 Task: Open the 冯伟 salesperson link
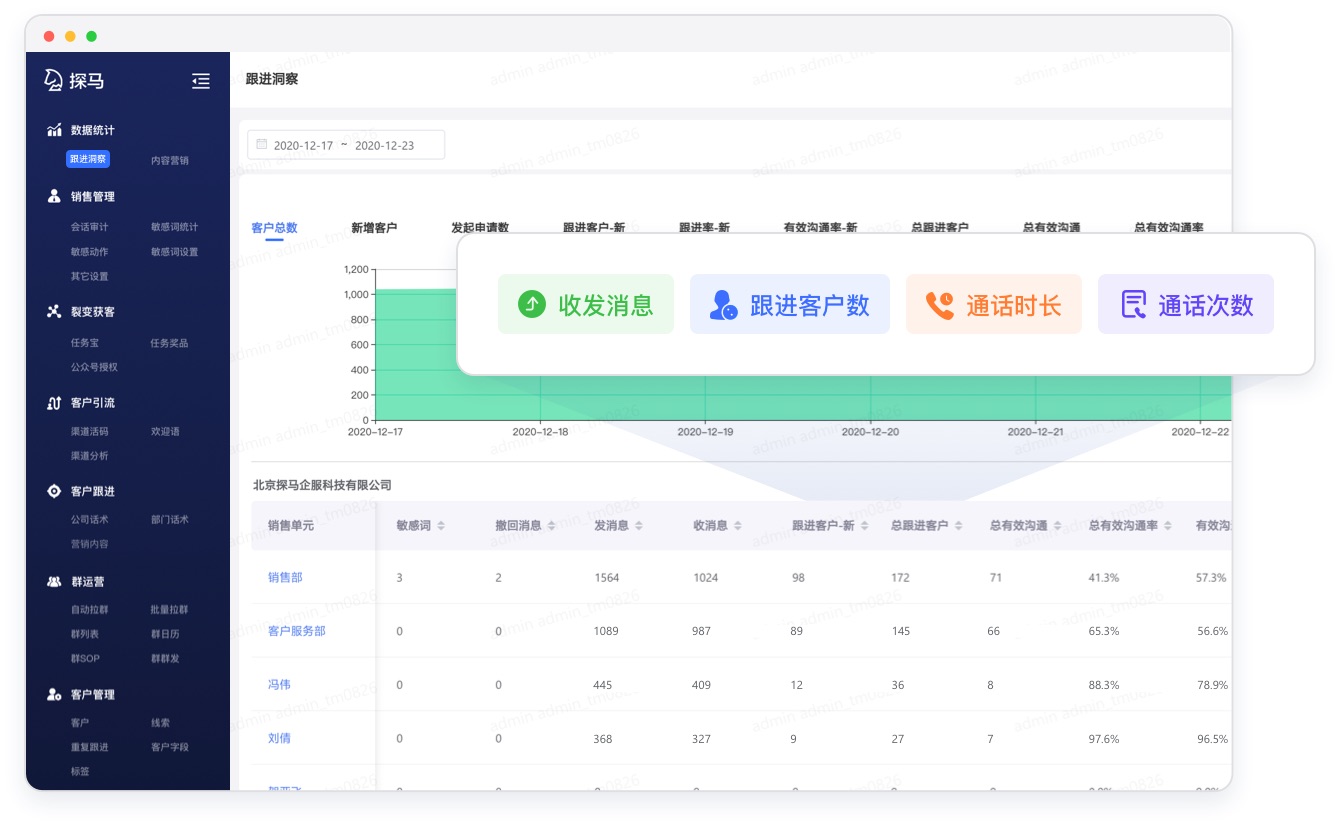tap(279, 685)
